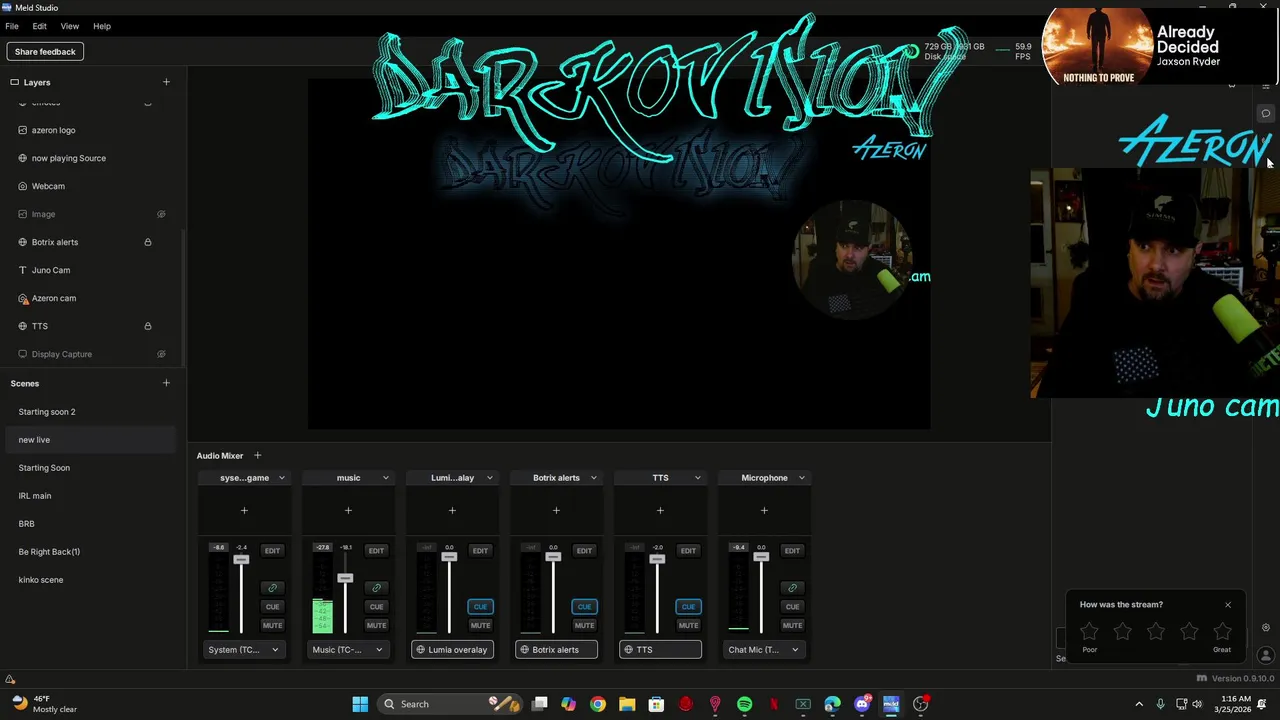1280x720 pixels.
Task: Add a new scene with the plus icon
Action: 166,383
